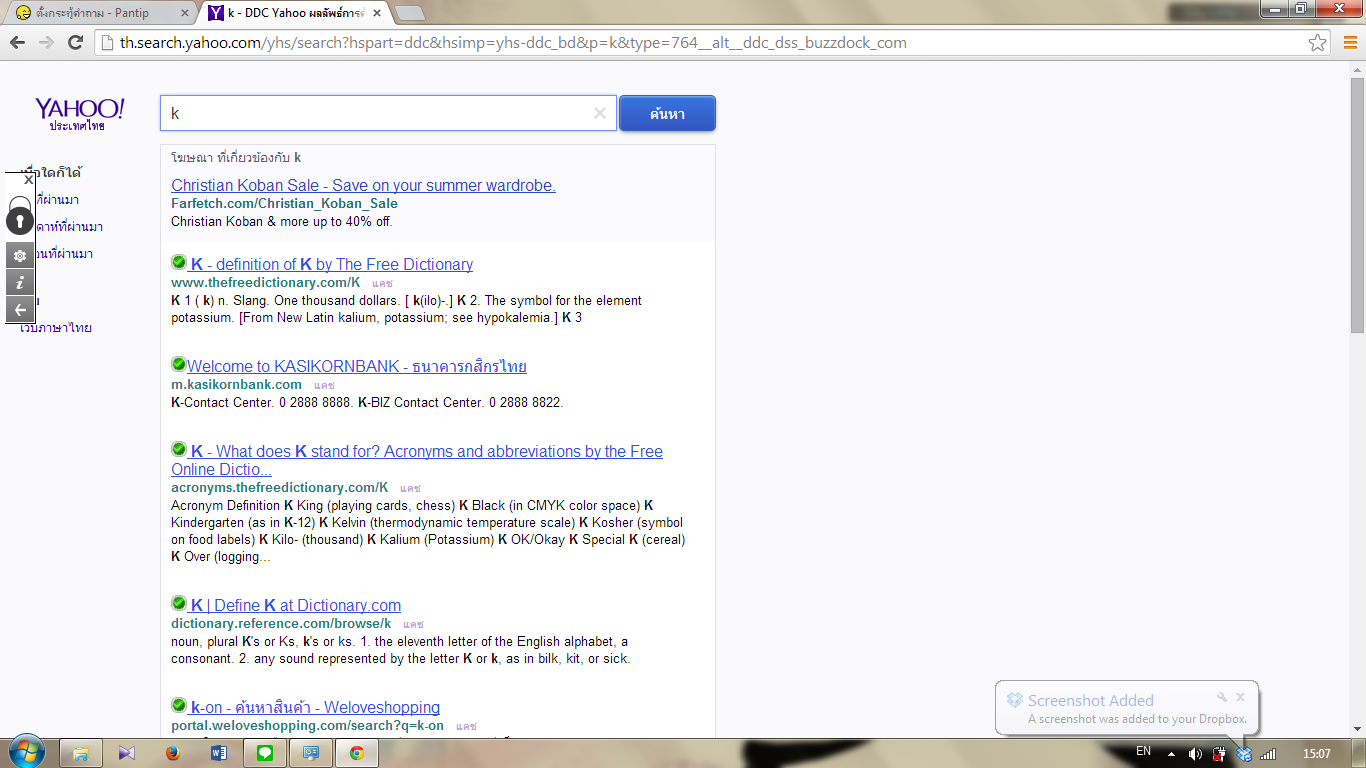Open LINE from the taskbar
Screen dimensions: 1366x768
click(x=265, y=753)
